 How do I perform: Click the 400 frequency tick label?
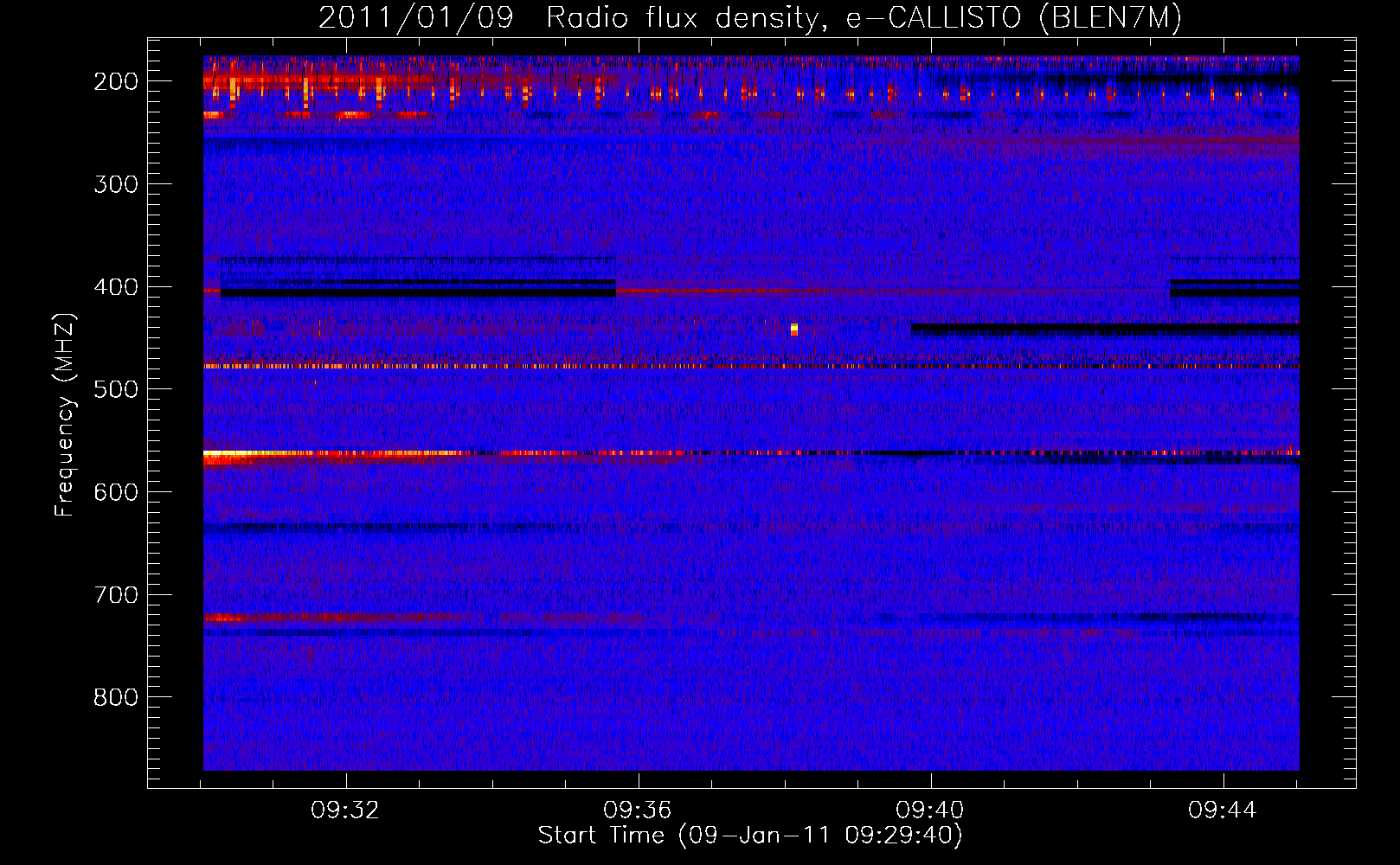pyautogui.click(x=115, y=287)
